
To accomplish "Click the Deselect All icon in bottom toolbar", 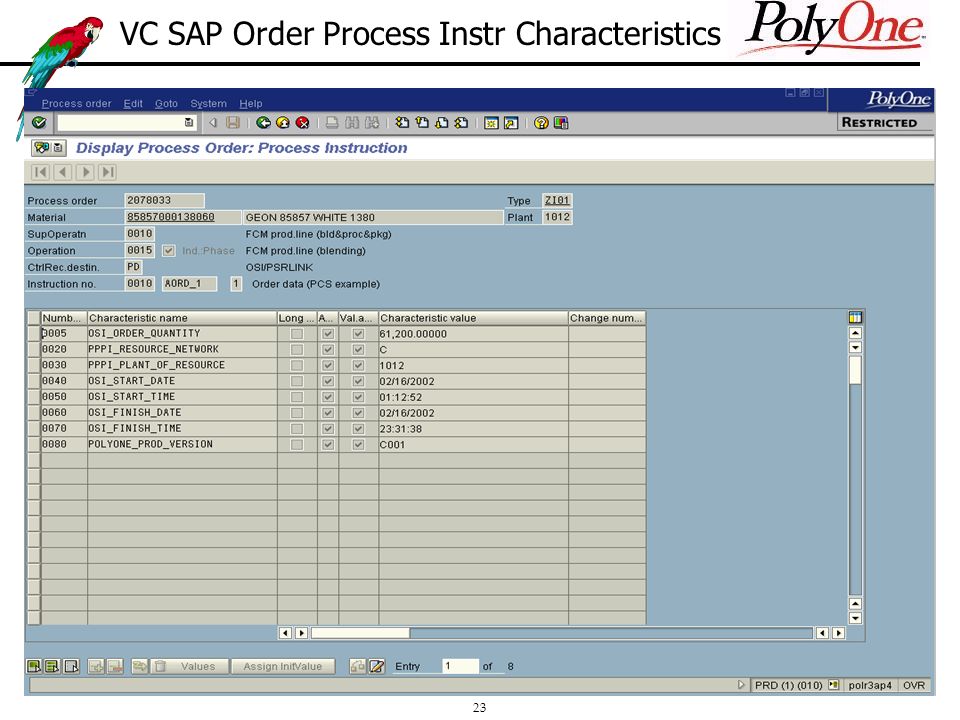I will pyautogui.click(x=72, y=666).
